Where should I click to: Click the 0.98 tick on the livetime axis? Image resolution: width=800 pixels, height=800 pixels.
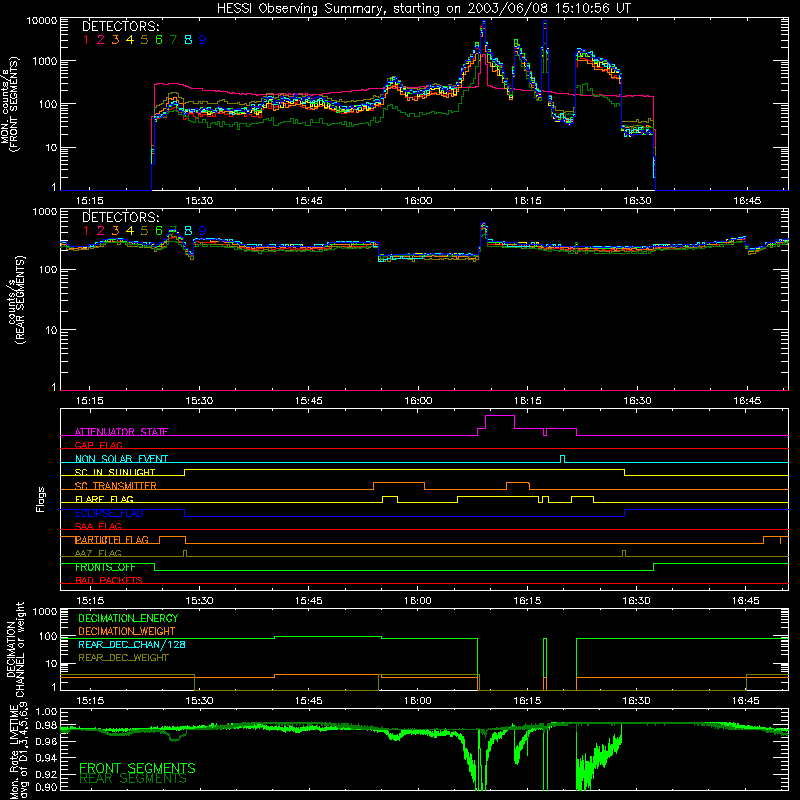47,726
